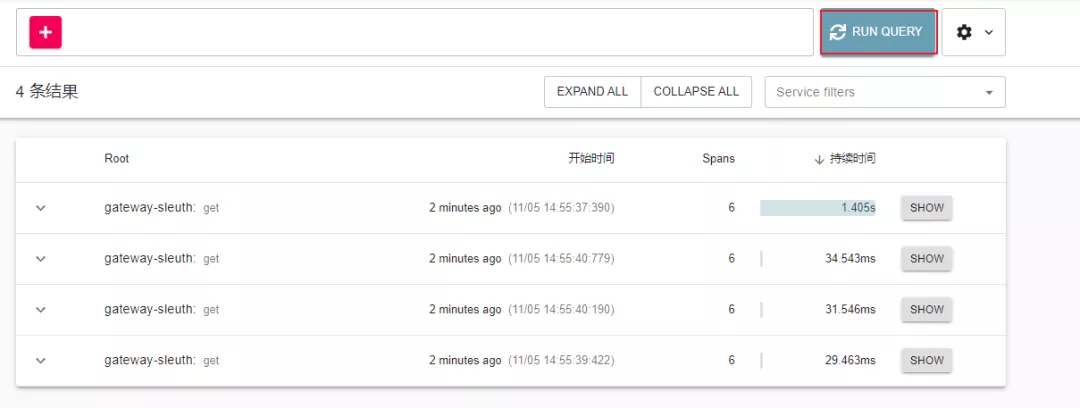The width and height of the screenshot is (1080, 408).
Task: Show the 1.405s trace details
Action: [926, 208]
